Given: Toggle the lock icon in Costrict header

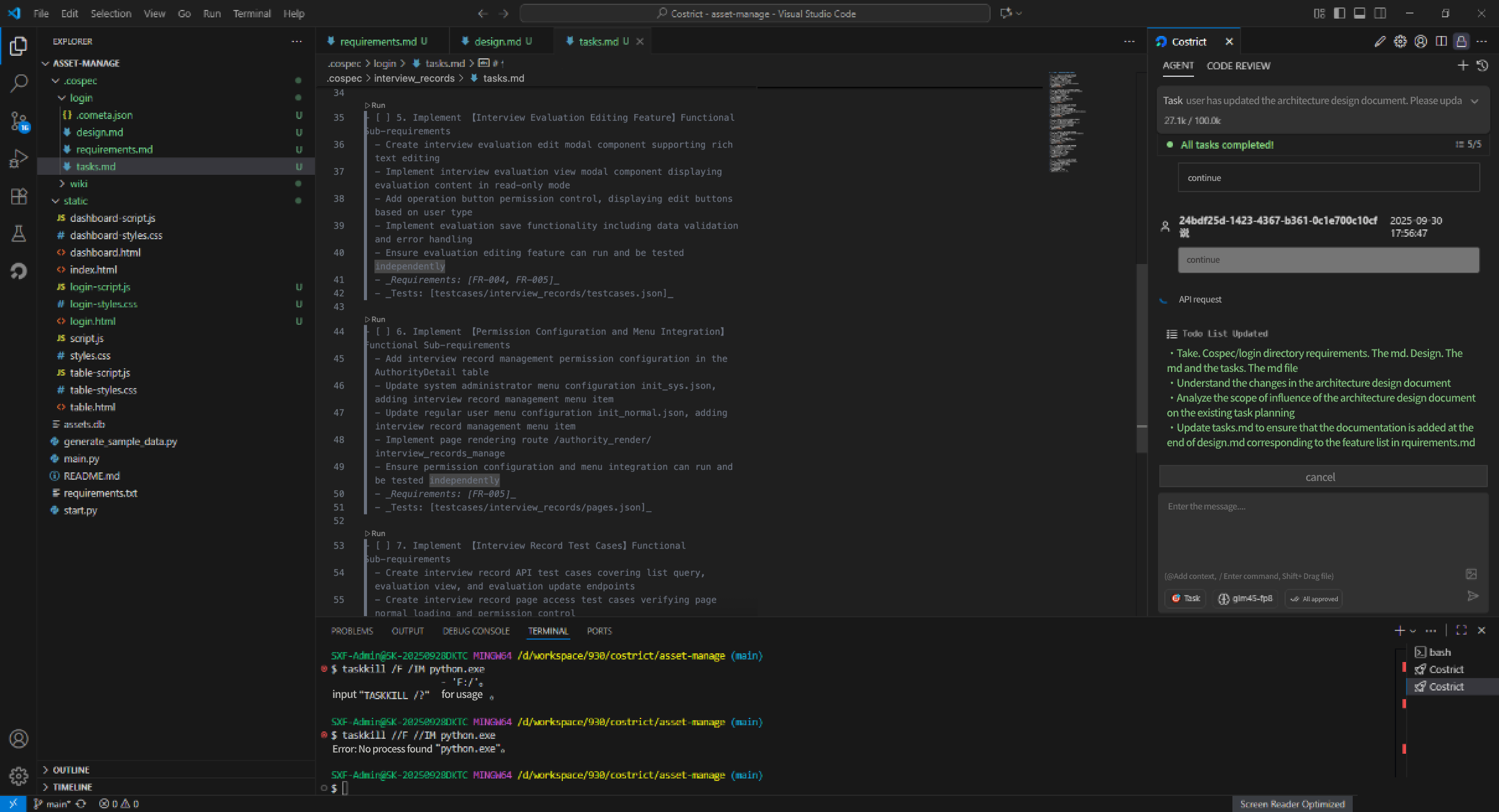Looking at the screenshot, I should pos(1461,42).
